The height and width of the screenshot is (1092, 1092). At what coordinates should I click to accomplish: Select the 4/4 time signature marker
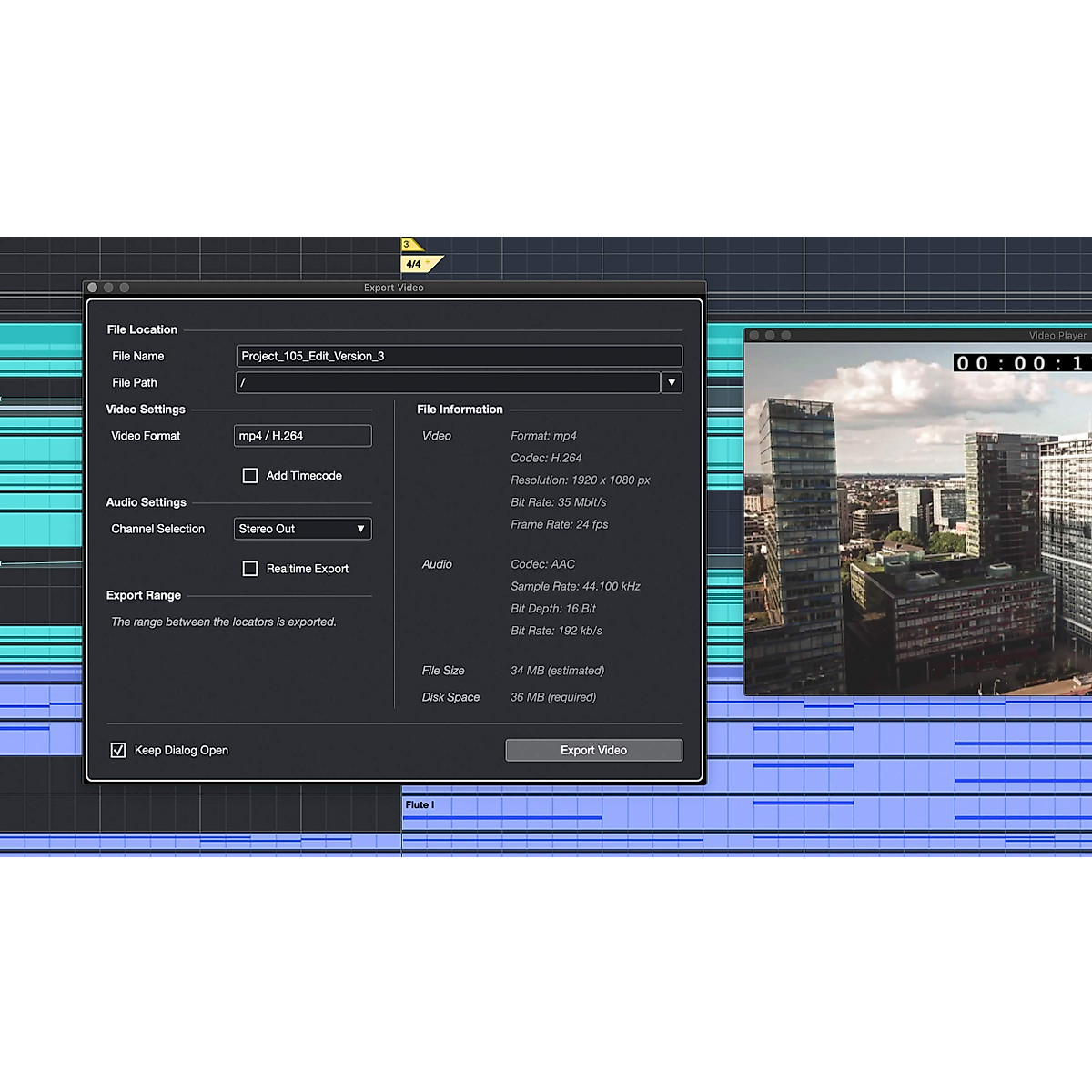point(416,264)
